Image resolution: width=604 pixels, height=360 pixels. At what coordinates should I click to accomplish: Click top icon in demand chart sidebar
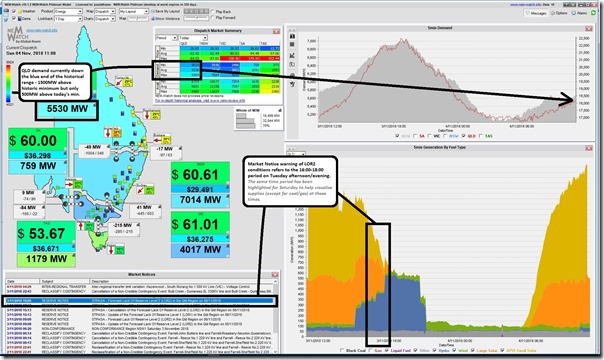click(292, 36)
